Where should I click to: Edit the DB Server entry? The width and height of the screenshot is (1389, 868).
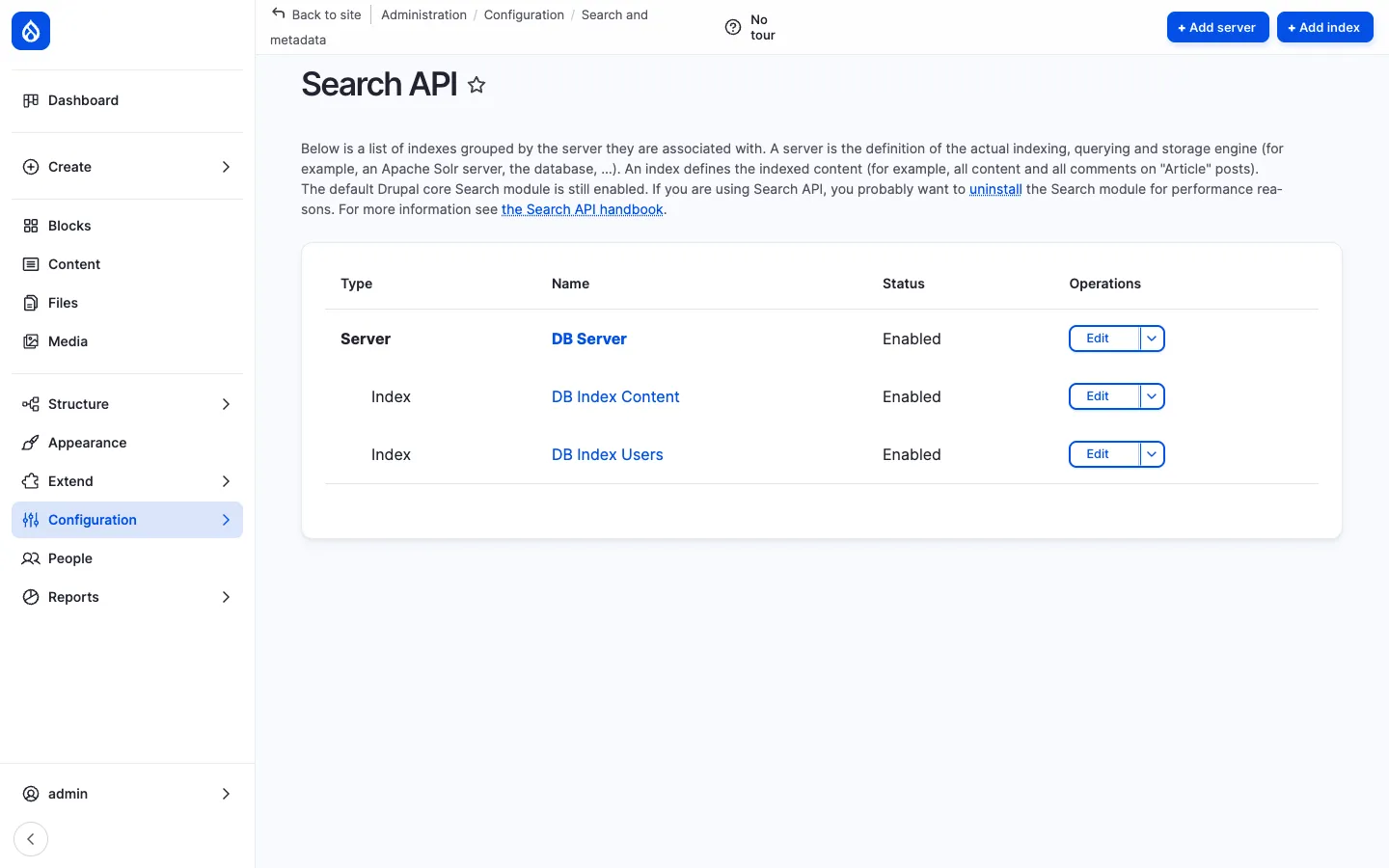[x=1104, y=339]
